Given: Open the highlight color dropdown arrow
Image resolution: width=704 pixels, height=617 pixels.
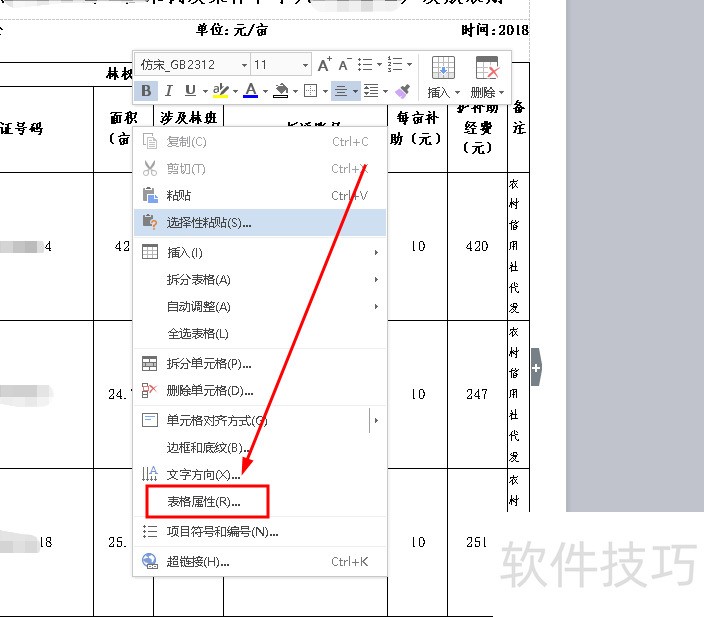Looking at the screenshot, I should (x=235, y=91).
